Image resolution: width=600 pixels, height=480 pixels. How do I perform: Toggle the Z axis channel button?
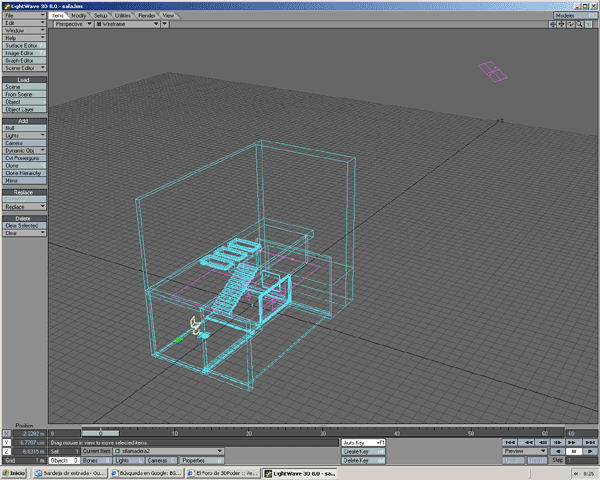[x=7, y=452]
